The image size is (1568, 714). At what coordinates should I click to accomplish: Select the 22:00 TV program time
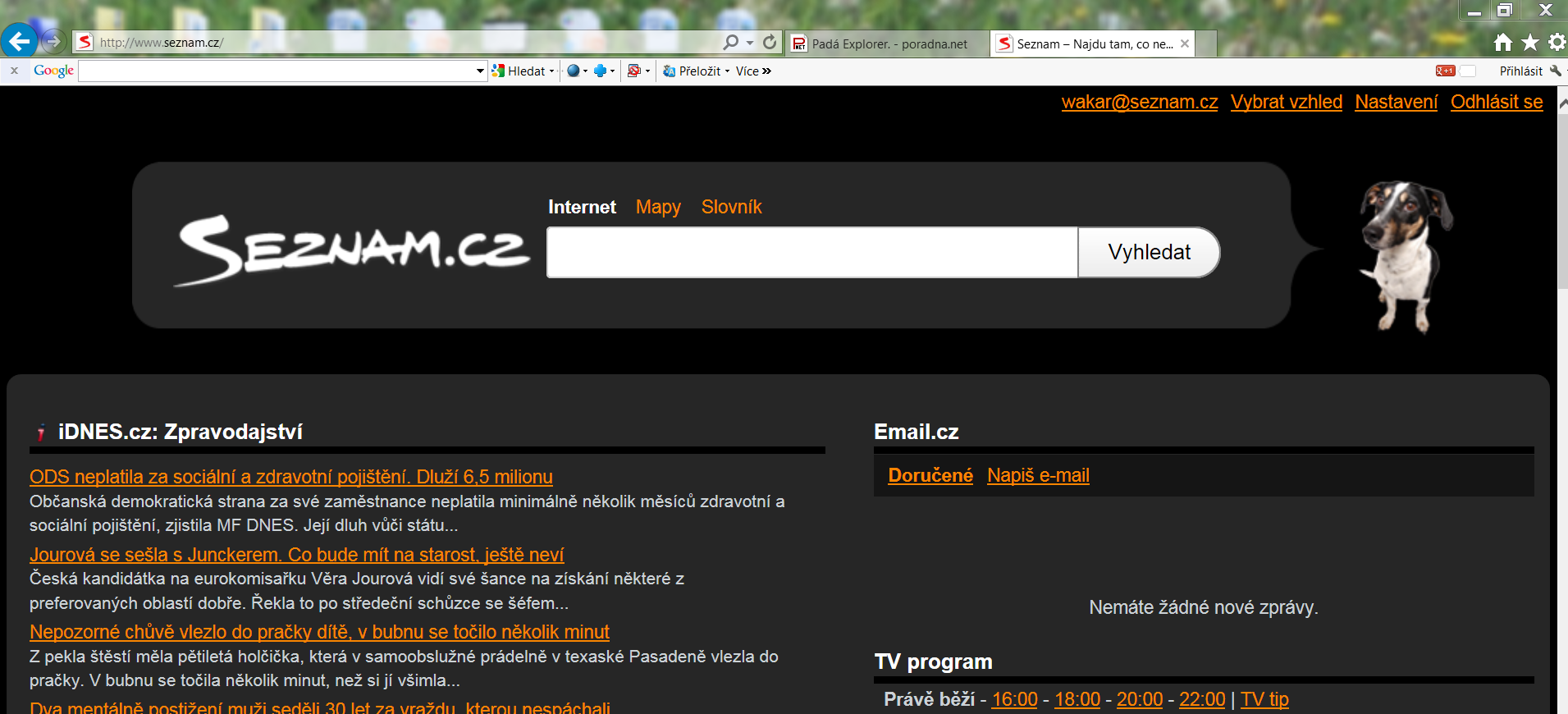pos(1202,699)
